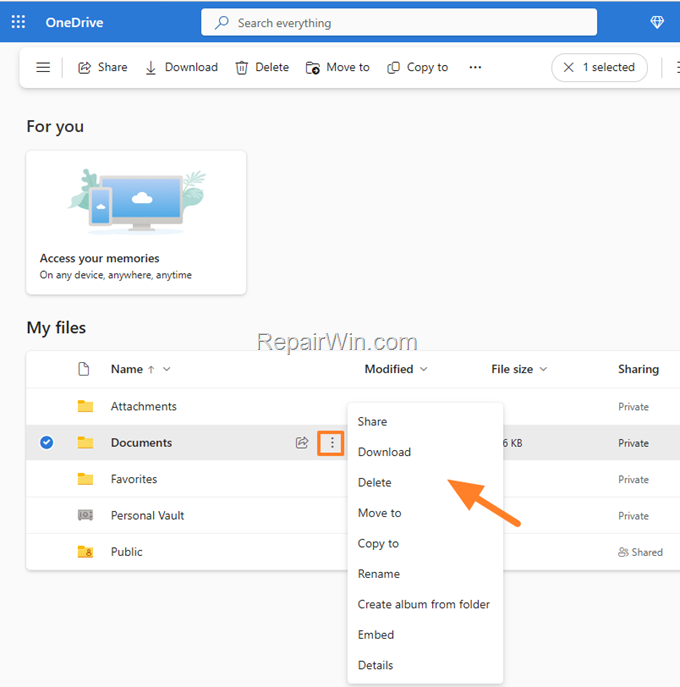Click Delete in the top toolbar

(x=262, y=67)
